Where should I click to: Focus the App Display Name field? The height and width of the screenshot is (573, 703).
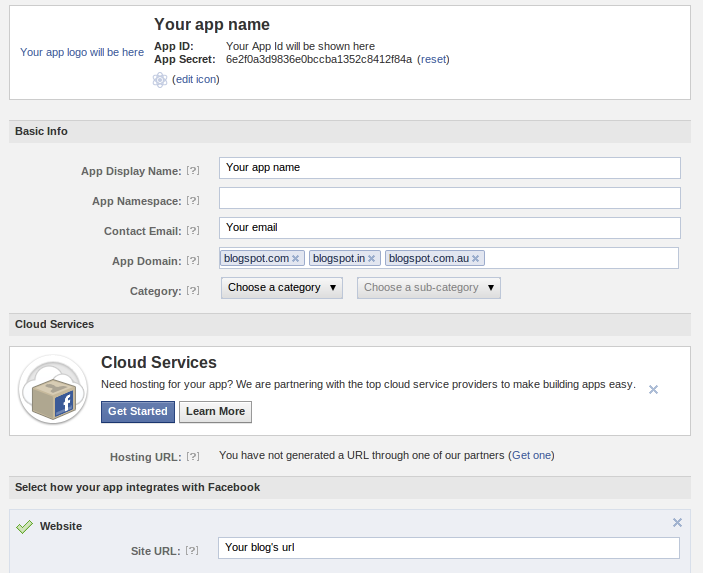pos(449,168)
